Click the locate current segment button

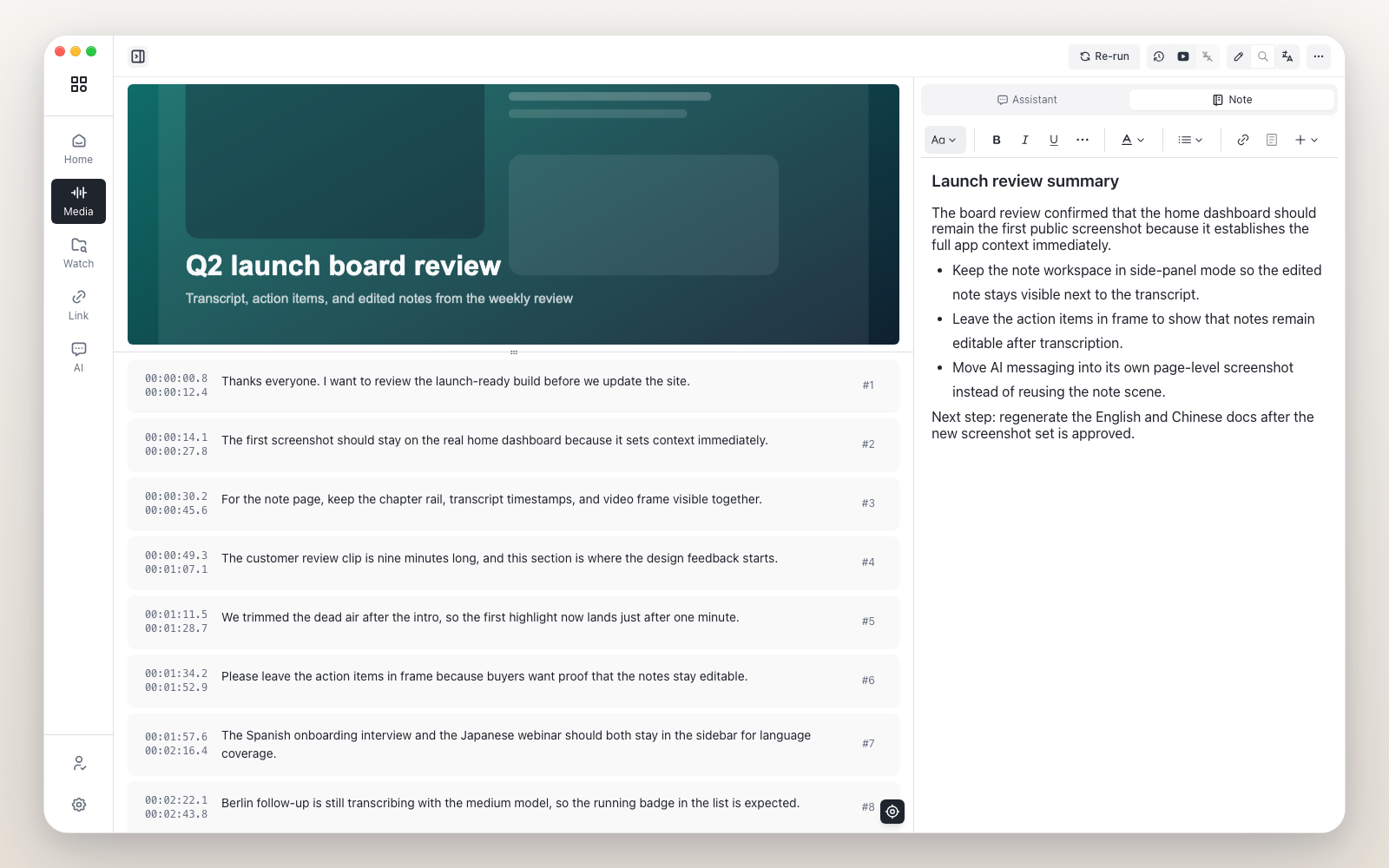[892, 812]
